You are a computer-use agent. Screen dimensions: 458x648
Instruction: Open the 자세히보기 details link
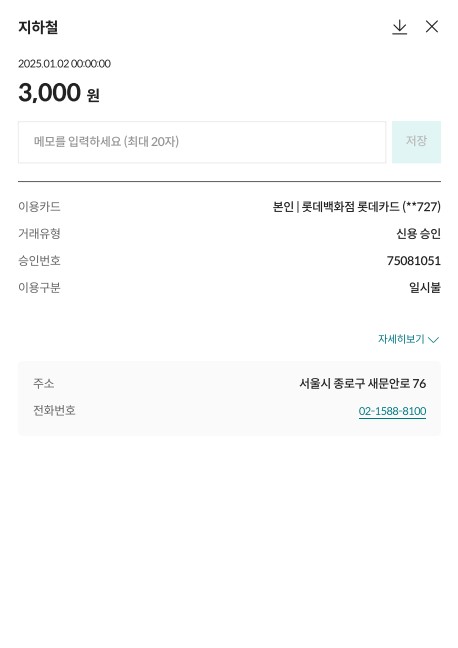click(401, 339)
